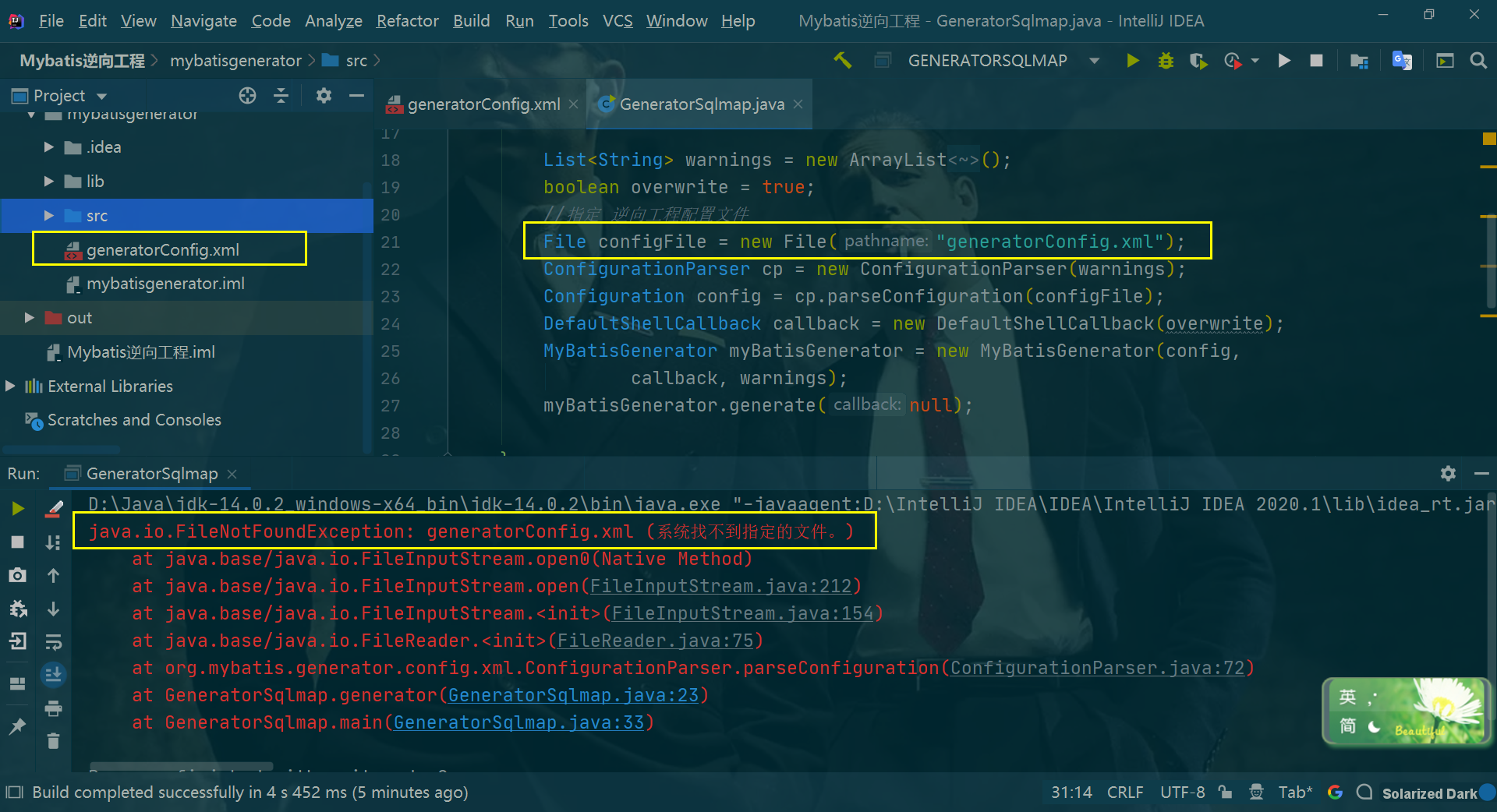Stop process in Run panel
Image resolution: width=1497 pixels, height=812 pixels.
coord(17,542)
